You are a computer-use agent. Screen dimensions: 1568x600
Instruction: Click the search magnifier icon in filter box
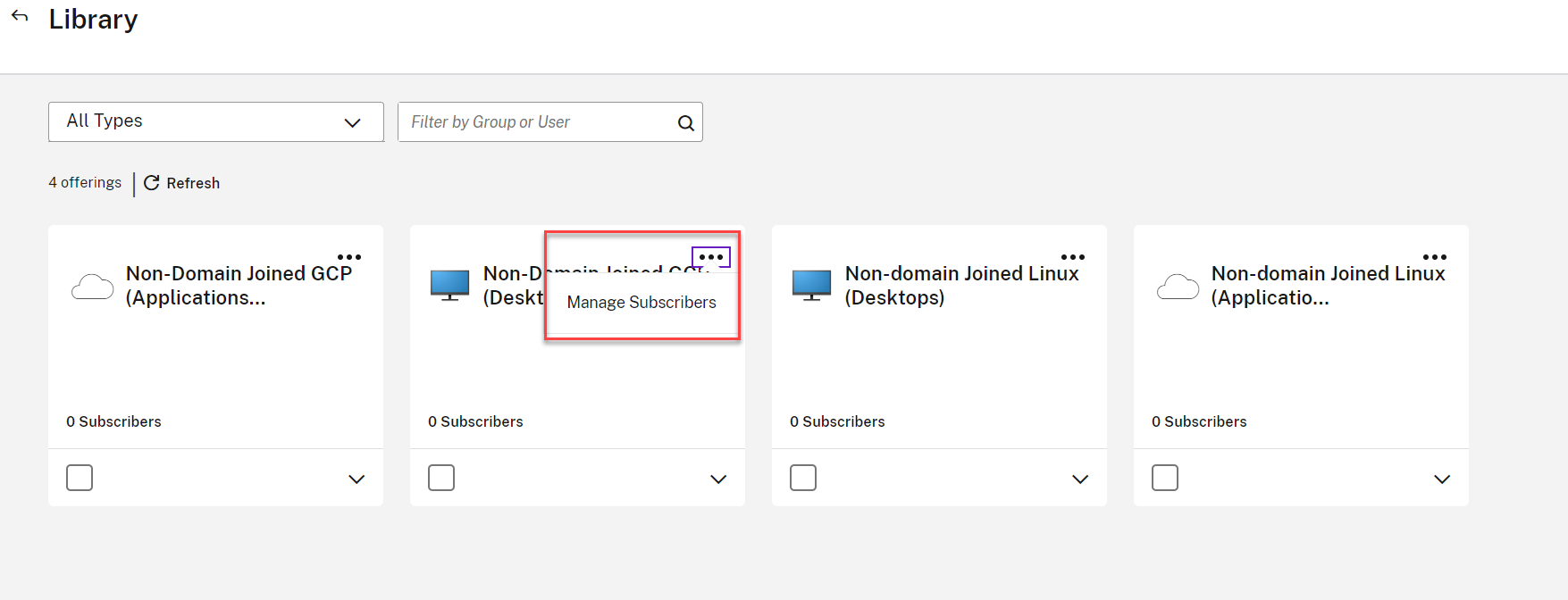(685, 123)
